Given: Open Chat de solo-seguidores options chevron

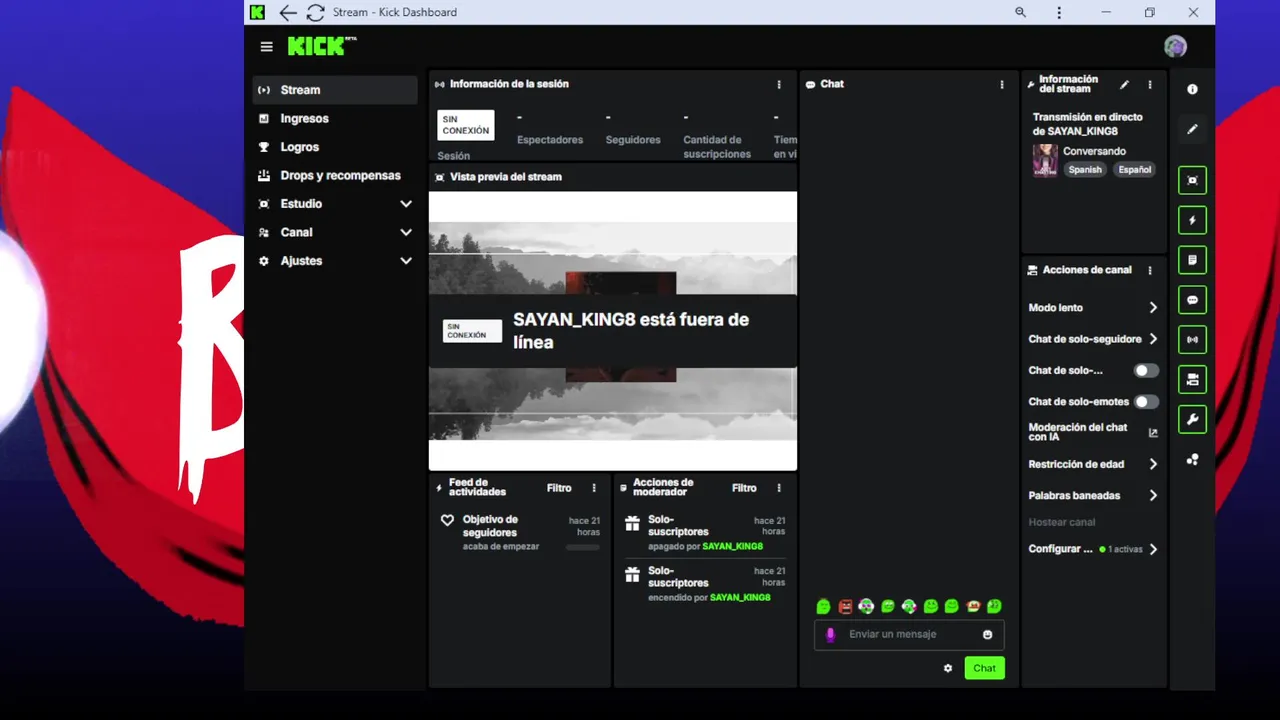Looking at the screenshot, I should click(1153, 339).
